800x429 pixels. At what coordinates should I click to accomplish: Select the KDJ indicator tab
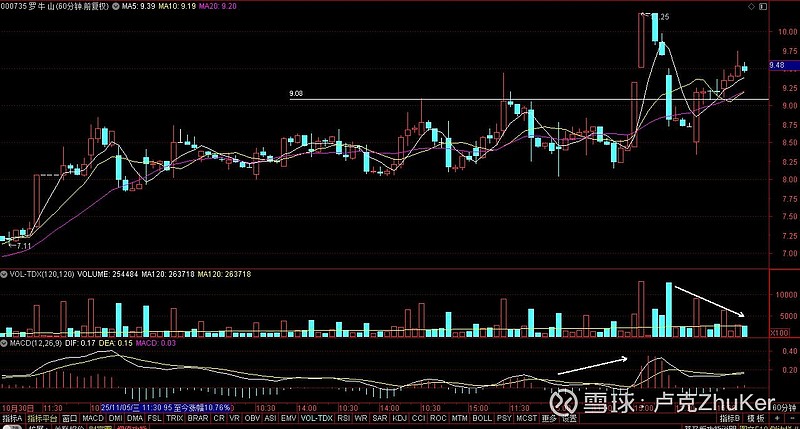point(399,418)
